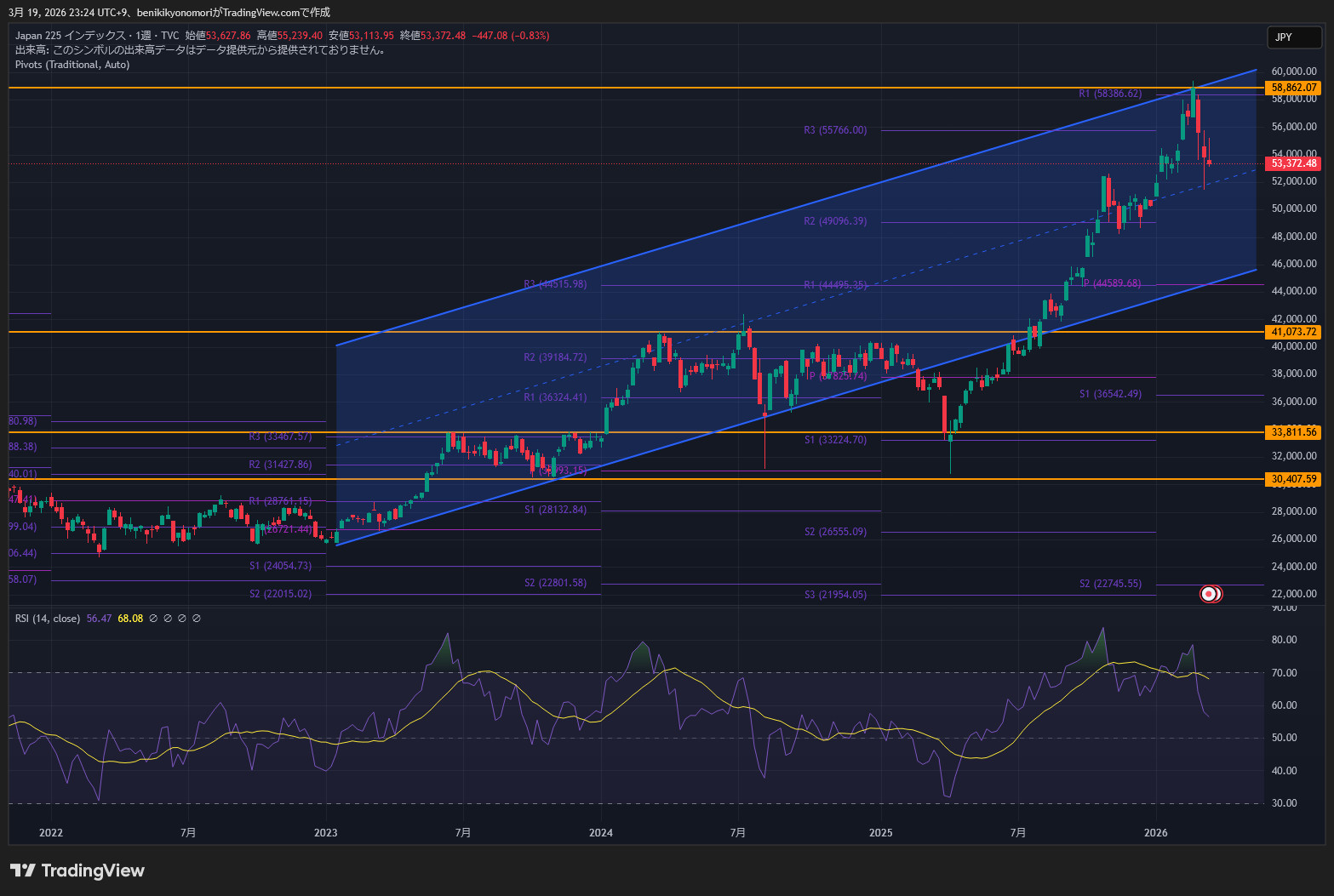Select the orange 41,073.72 price label

click(x=1293, y=332)
